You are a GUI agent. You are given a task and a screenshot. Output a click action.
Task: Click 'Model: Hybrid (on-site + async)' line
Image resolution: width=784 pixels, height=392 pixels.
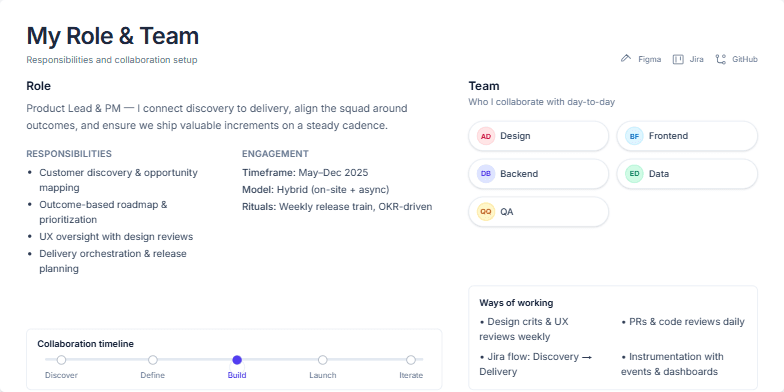pos(316,190)
